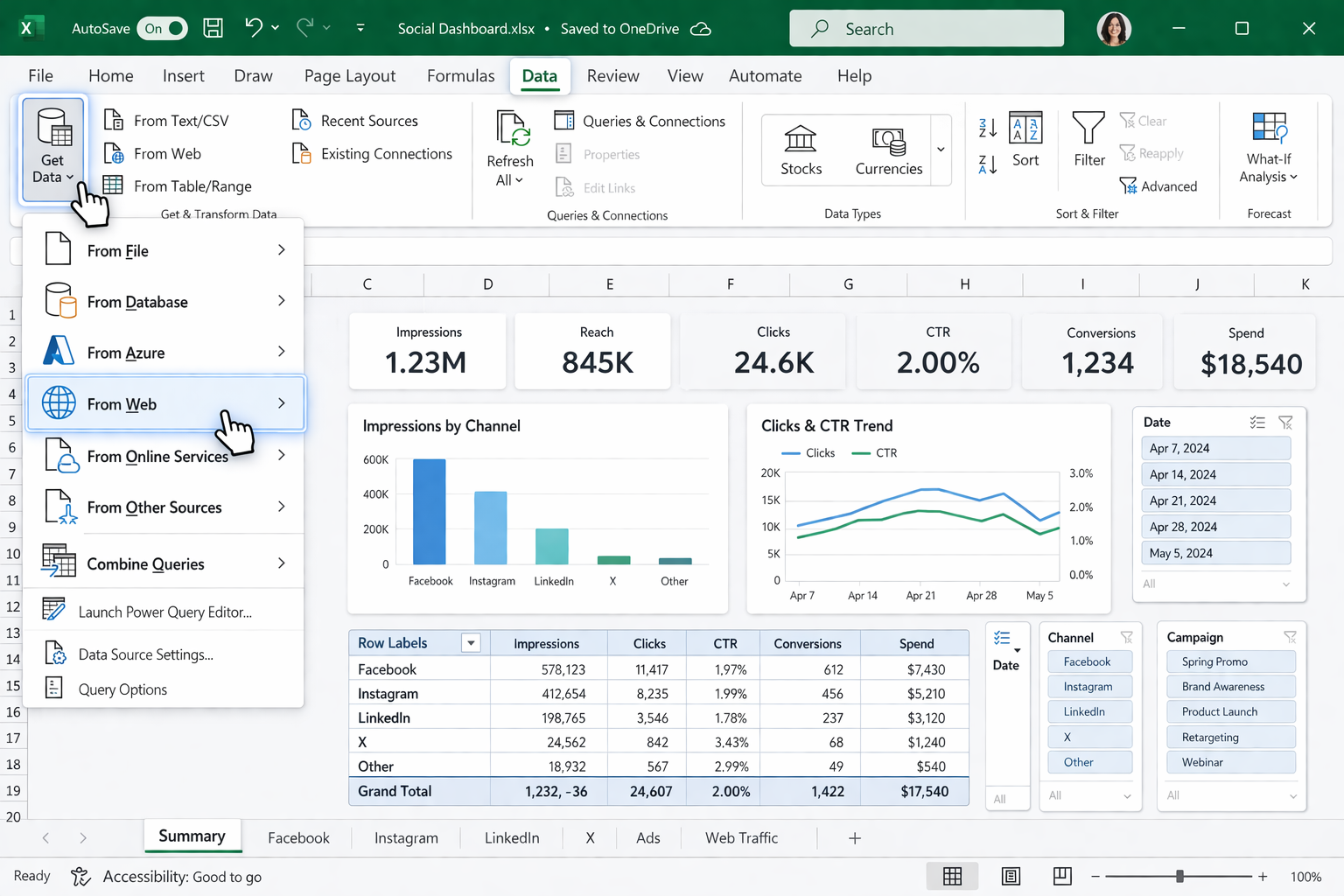Click the zoom slider handle
Screen dimensions: 1344x896
pyautogui.click(x=1180, y=876)
